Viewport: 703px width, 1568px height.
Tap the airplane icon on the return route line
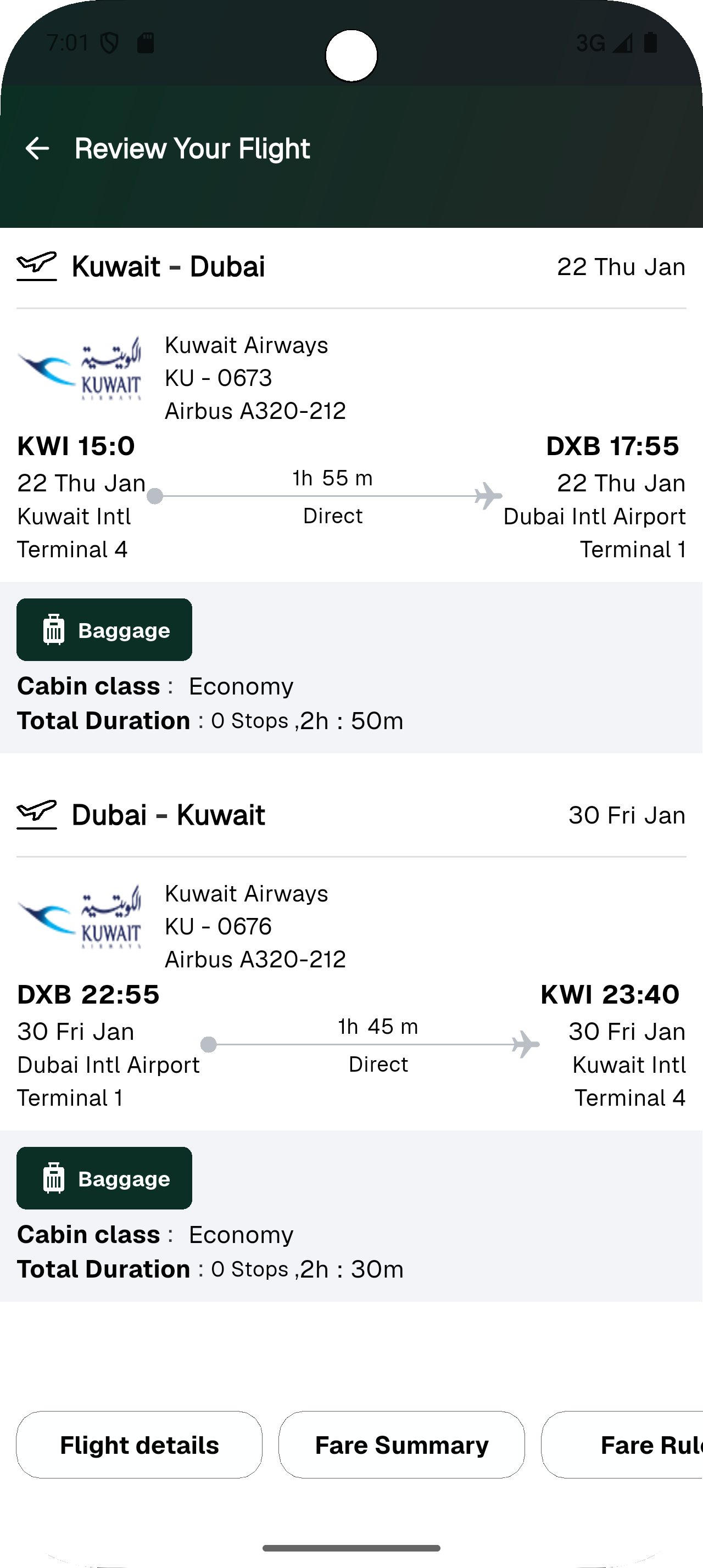525,1044
